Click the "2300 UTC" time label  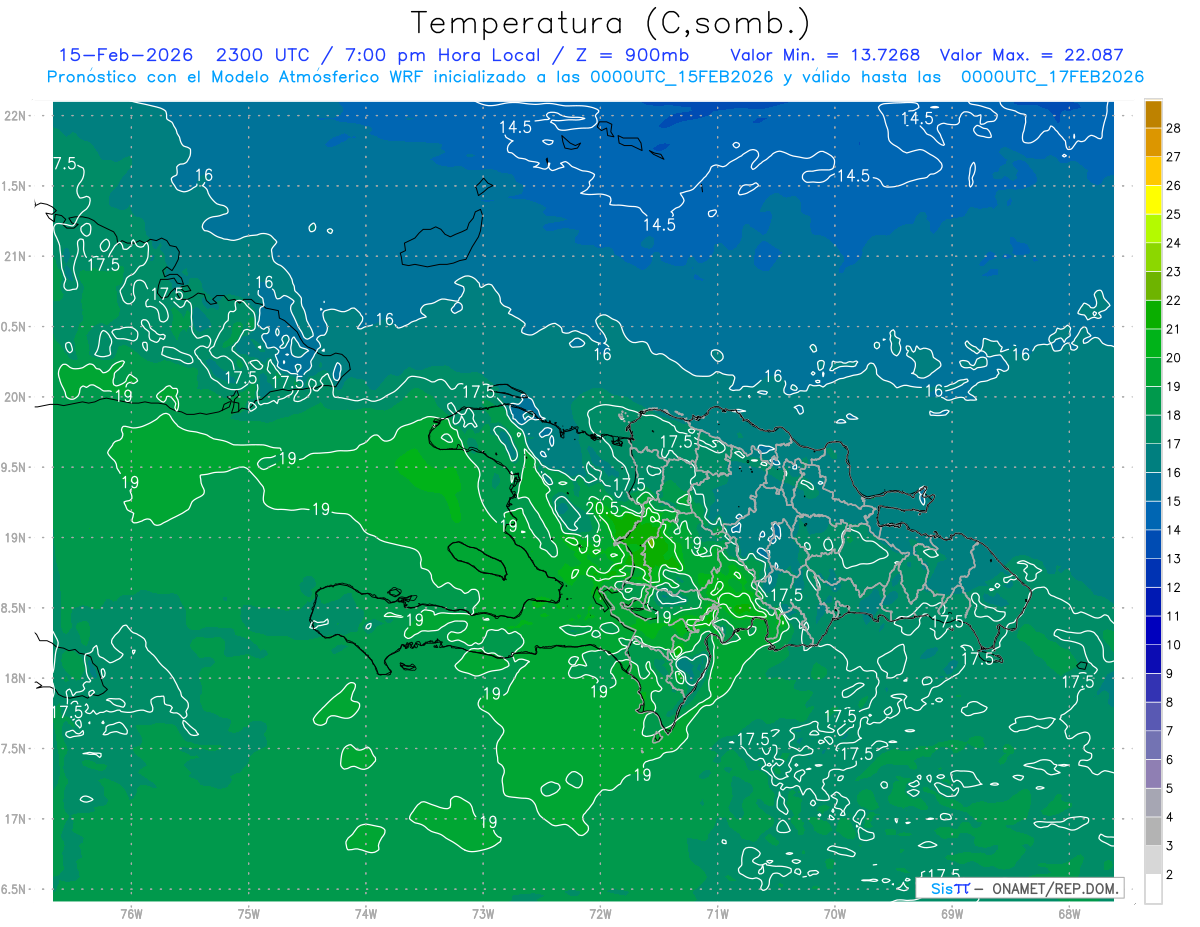click(263, 55)
